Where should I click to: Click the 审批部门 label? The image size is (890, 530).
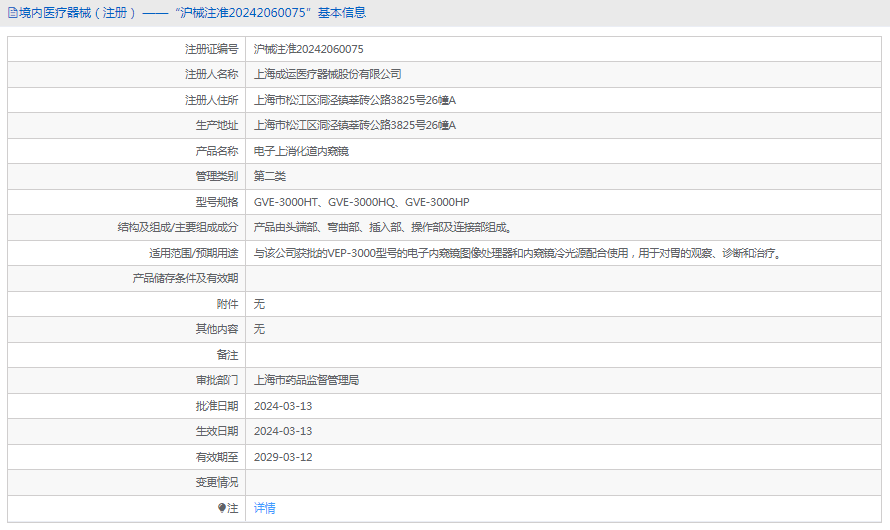point(217,380)
